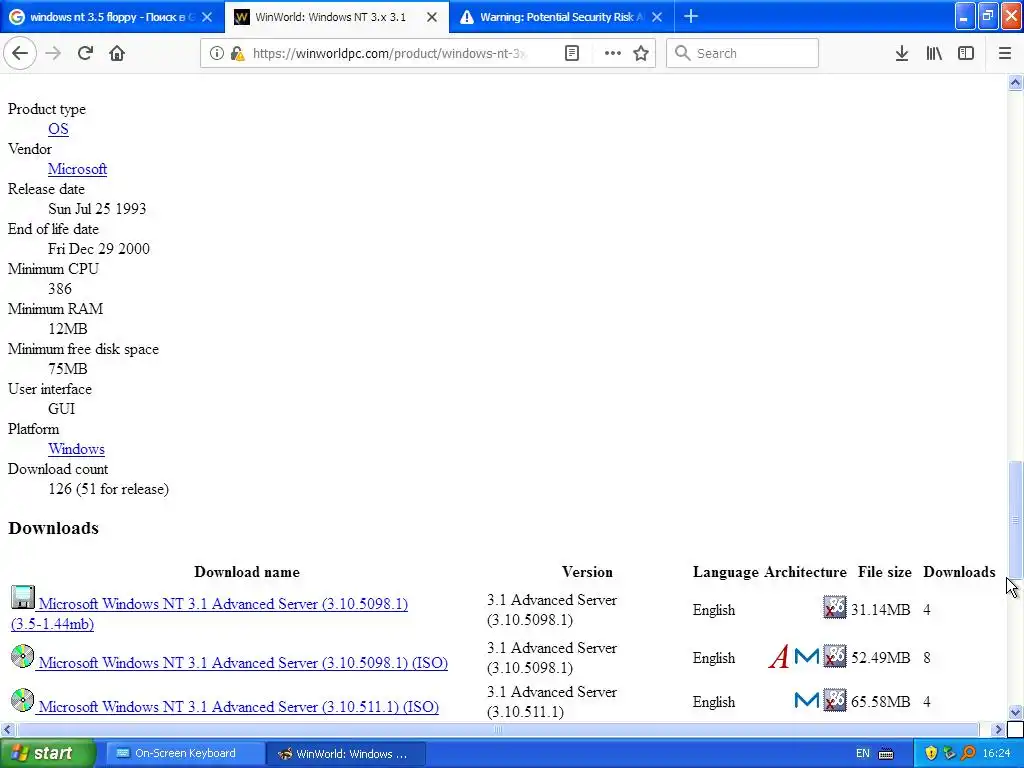Open page actions three-dot menu

pyautogui.click(x=612, y=54)
